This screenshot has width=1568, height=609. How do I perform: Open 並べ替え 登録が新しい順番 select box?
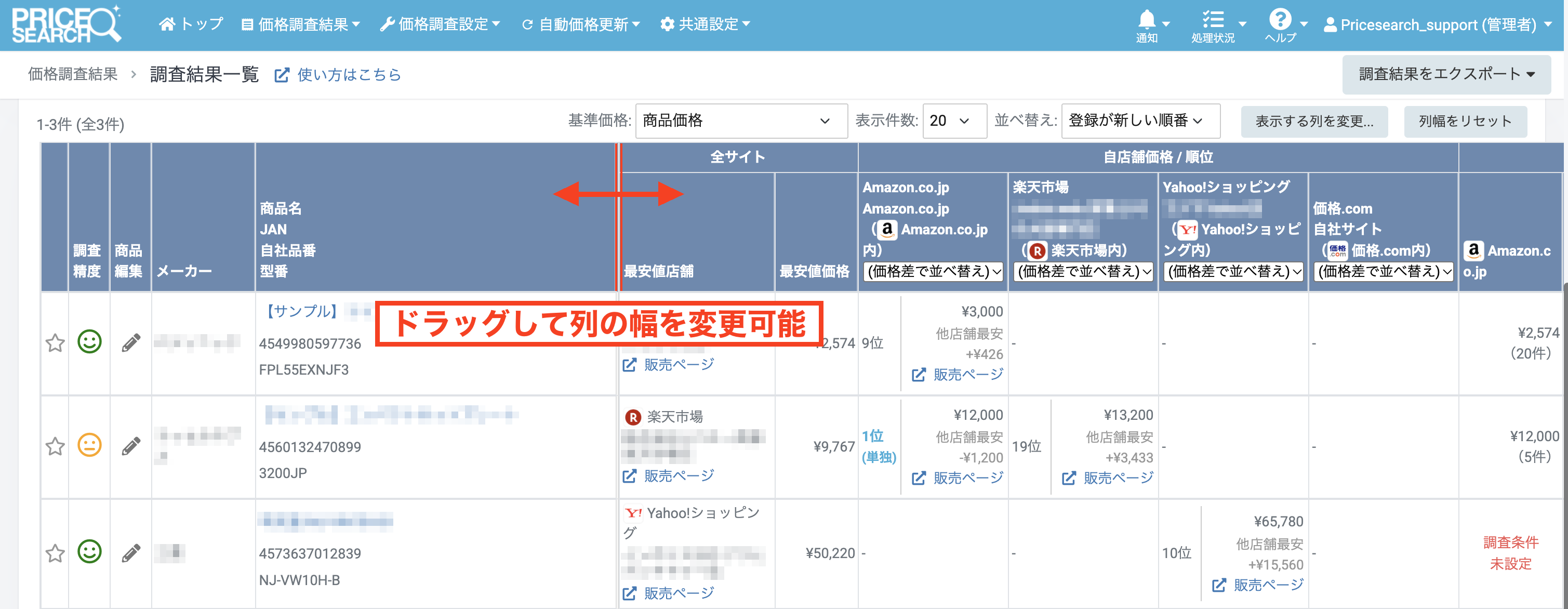(1140, 121)
